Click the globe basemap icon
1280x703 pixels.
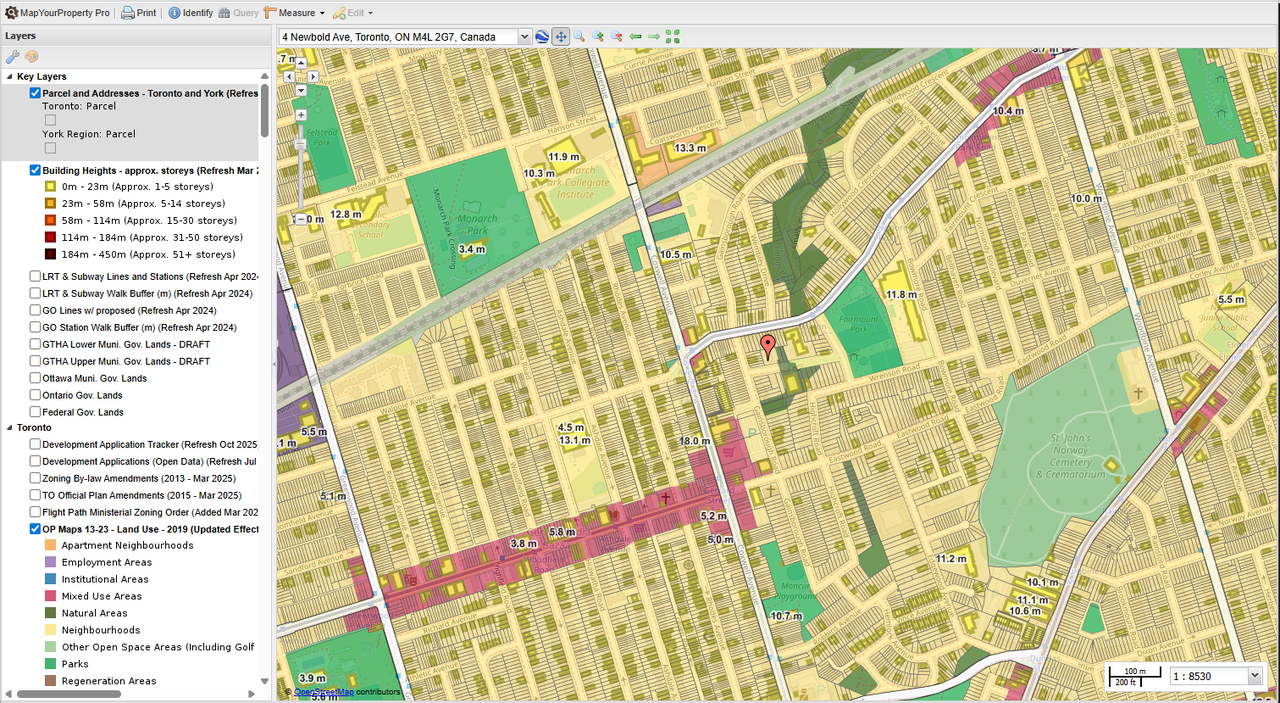tap(542, 37)
